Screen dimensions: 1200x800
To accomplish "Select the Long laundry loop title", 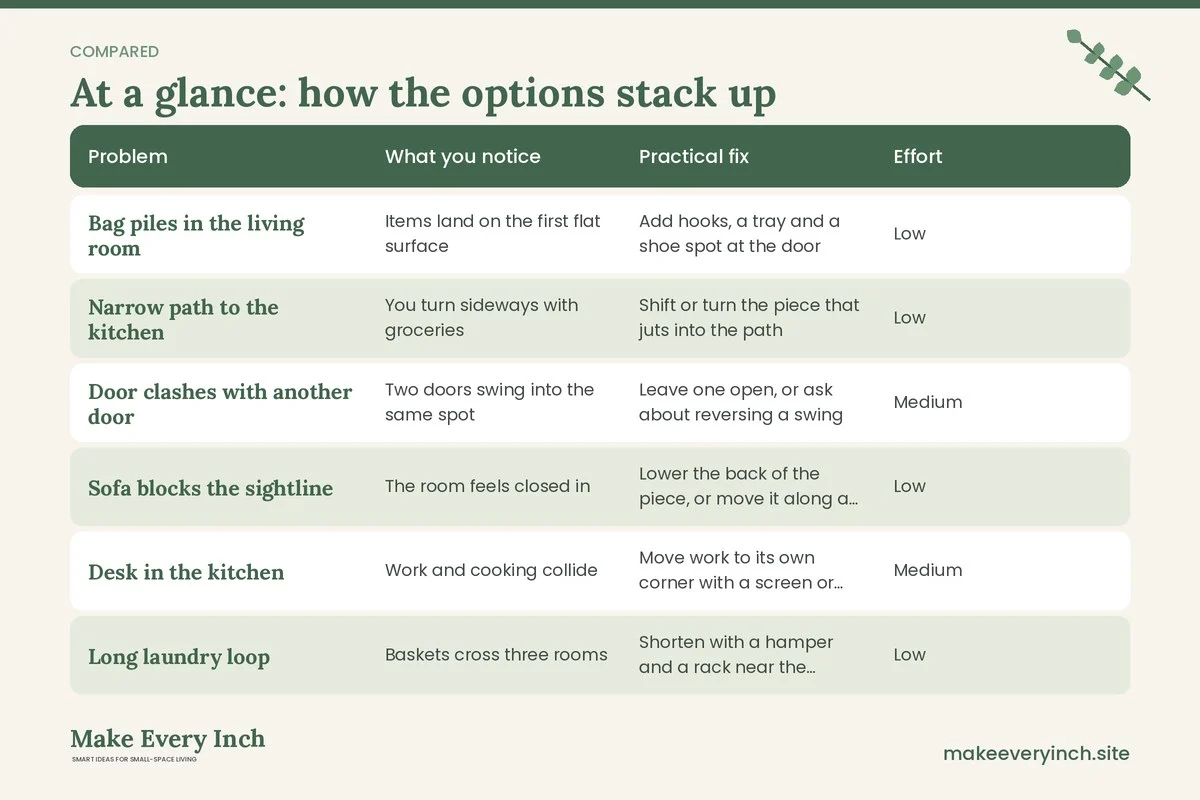I will (x=179, y=657).
